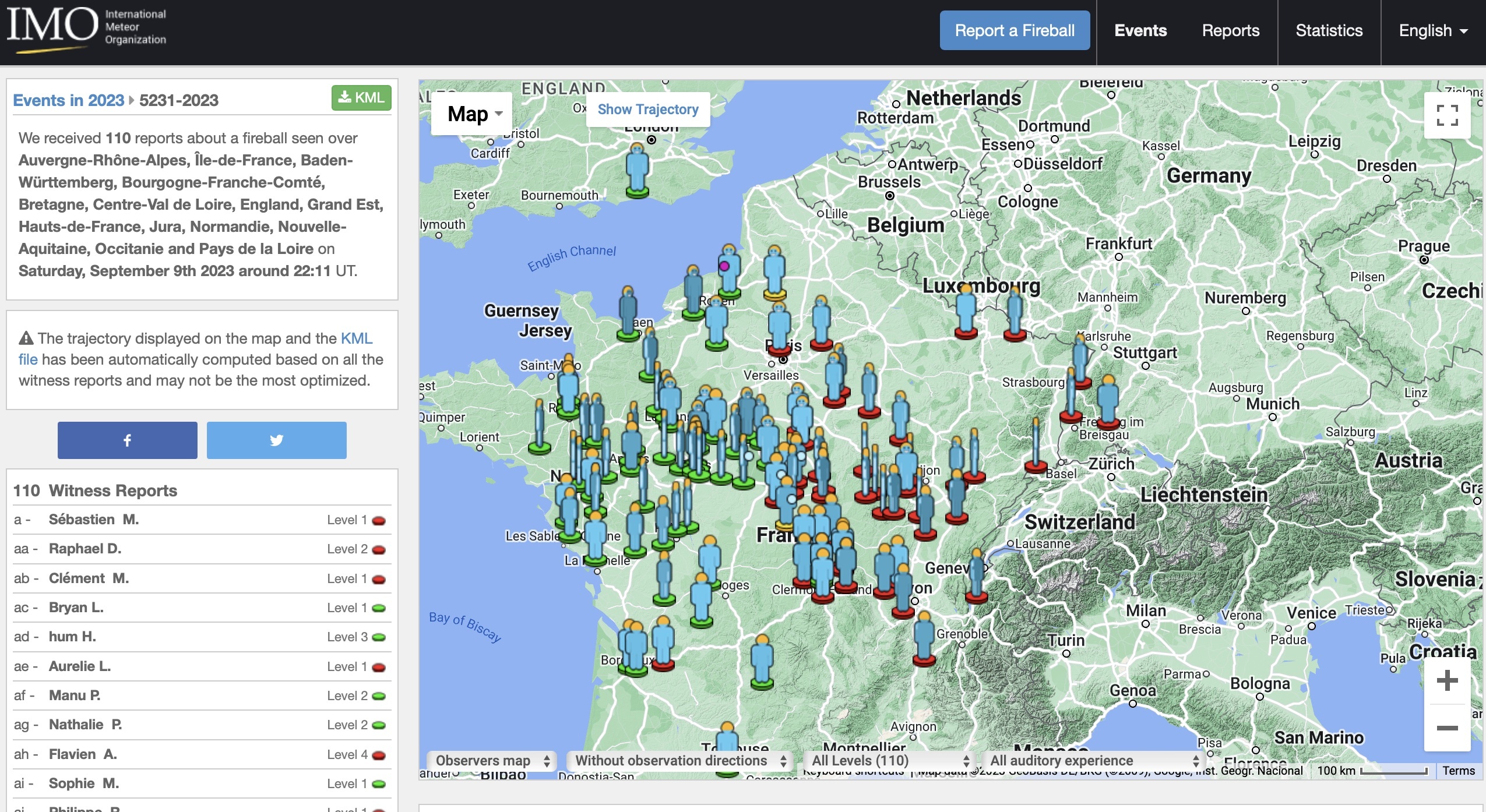Open Clément M. witness report
The height and width of the screenshot is (812, 1486).
click(89, 578)
